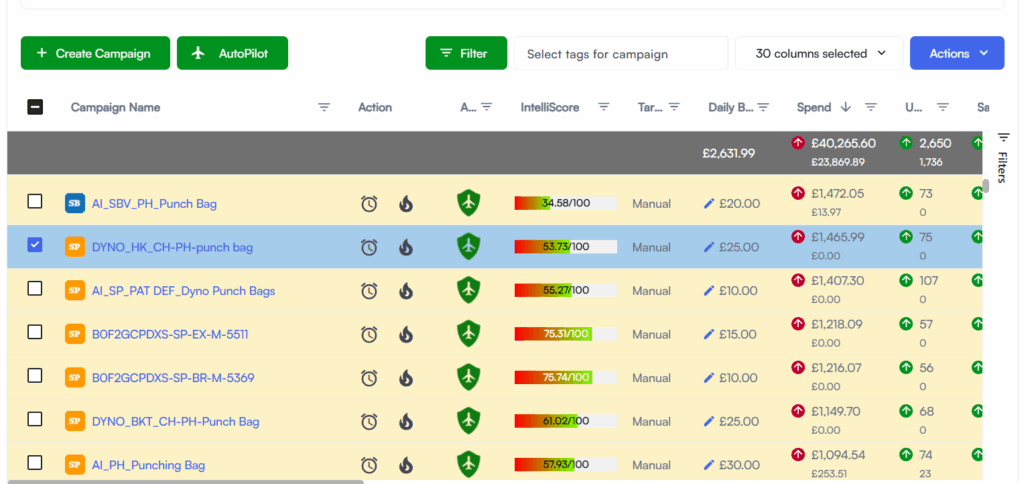This screenshot has height=484, width=1024.
Task: Click the Create Campaign button
Action: click(x=93, y=53)
